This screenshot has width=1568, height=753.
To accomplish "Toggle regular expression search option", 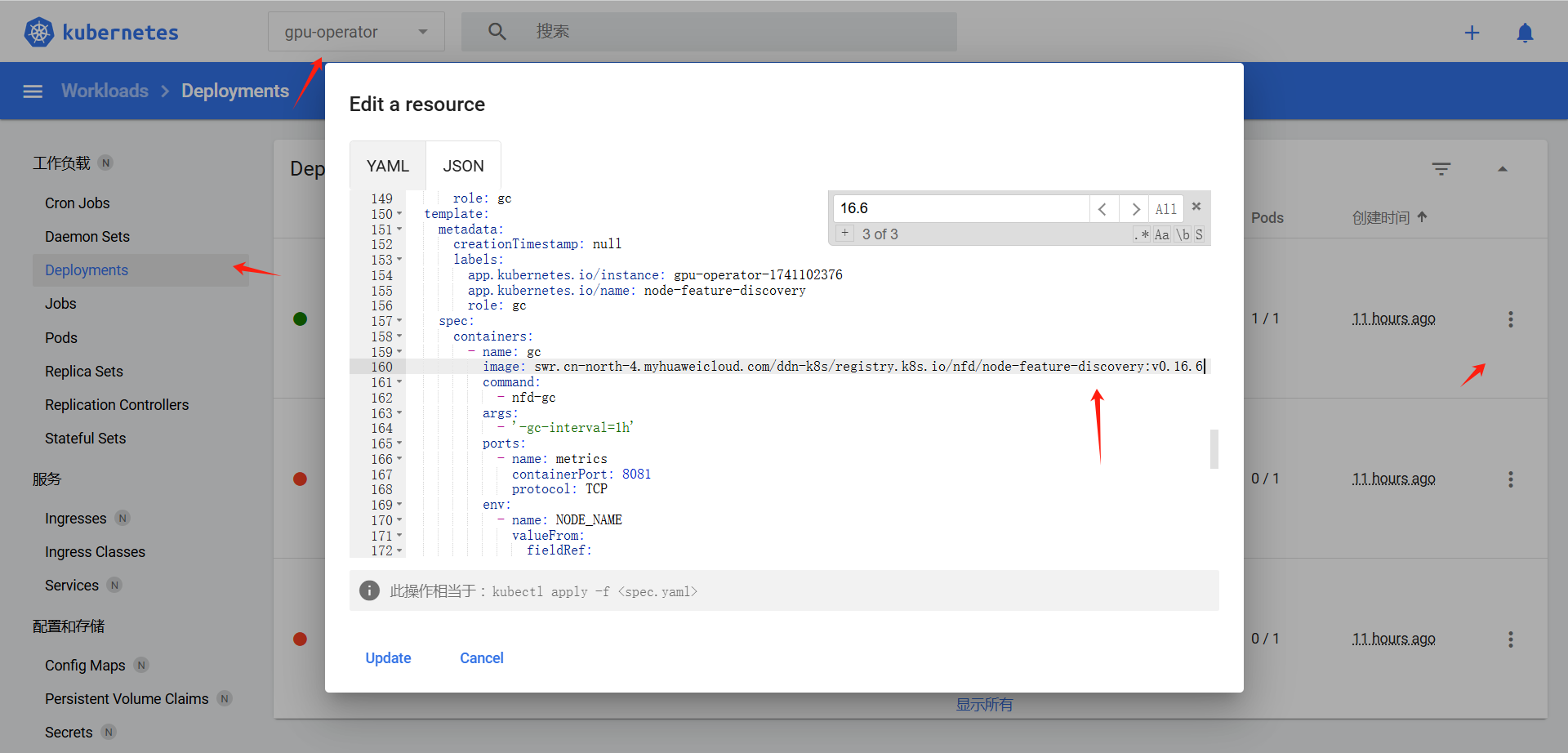I will [1142, 234].
